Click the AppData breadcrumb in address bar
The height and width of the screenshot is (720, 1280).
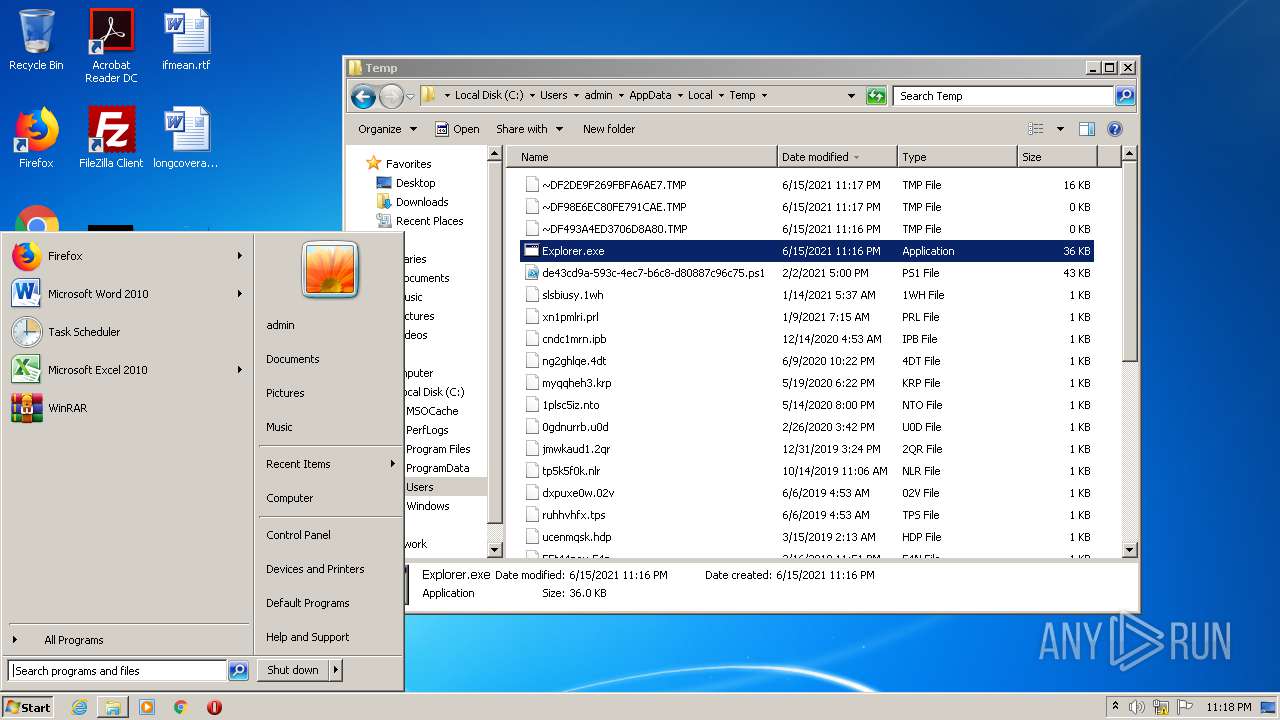650,96
